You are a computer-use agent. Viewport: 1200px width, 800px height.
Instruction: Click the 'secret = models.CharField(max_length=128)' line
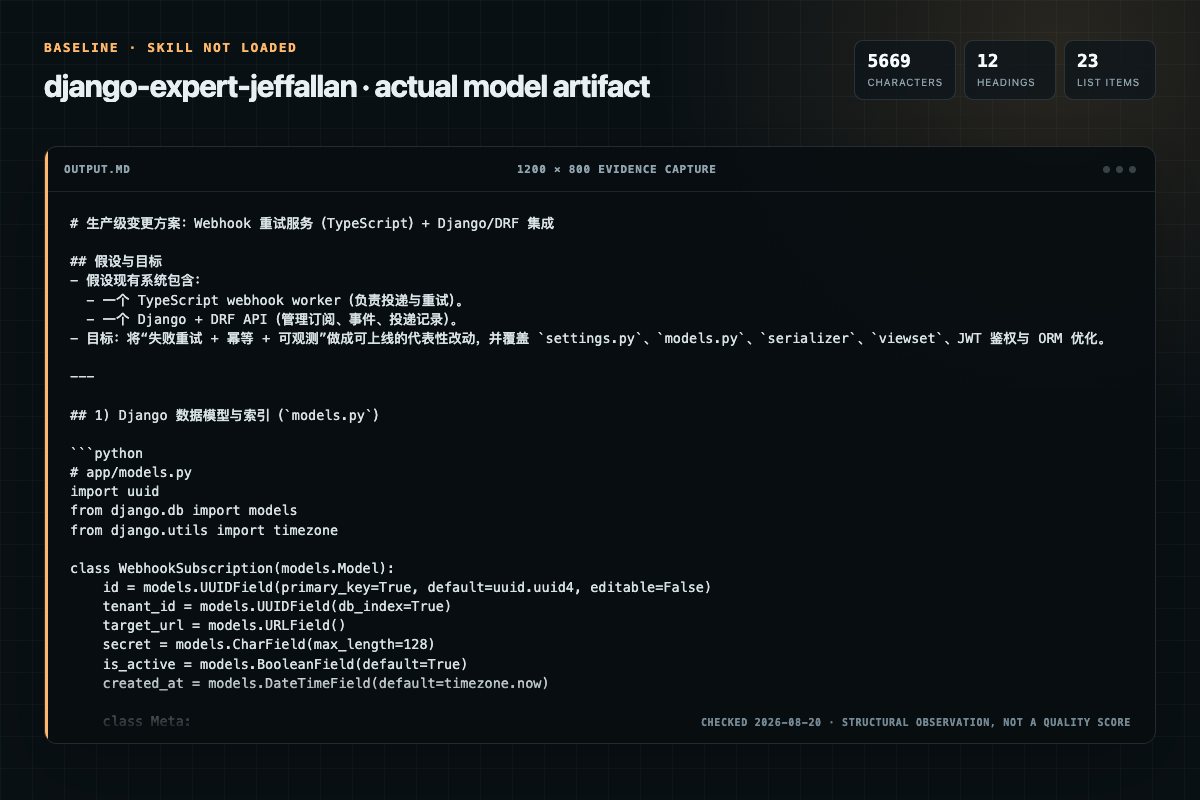[268, 645]
